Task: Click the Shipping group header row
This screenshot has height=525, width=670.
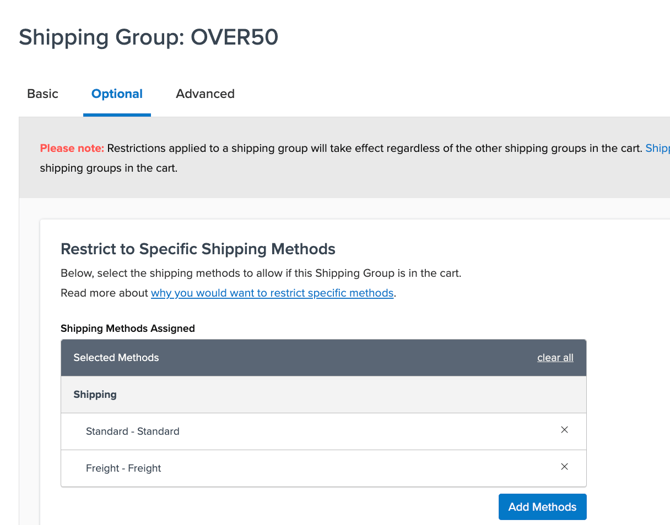Action: click(95, 395)
